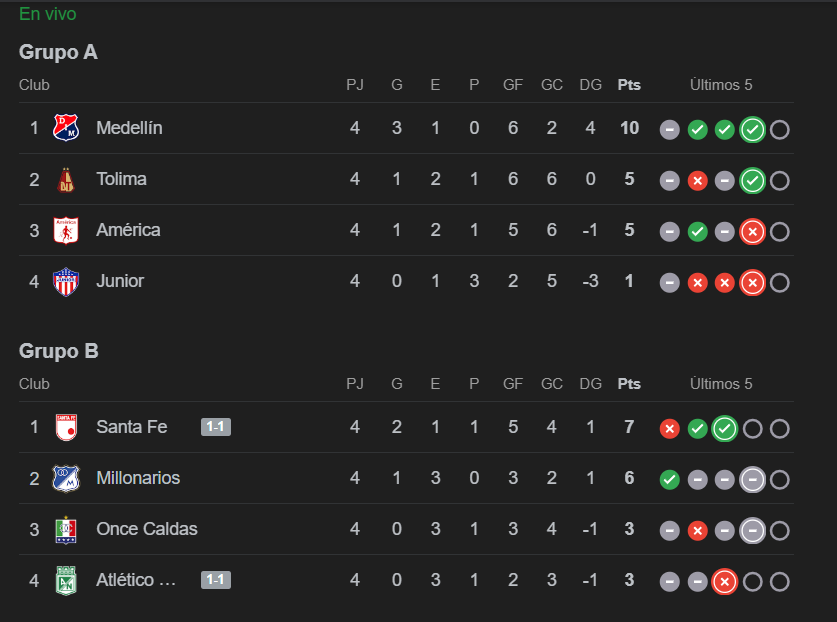Click Millonarios' green win result icon

(x=669, y=480)
